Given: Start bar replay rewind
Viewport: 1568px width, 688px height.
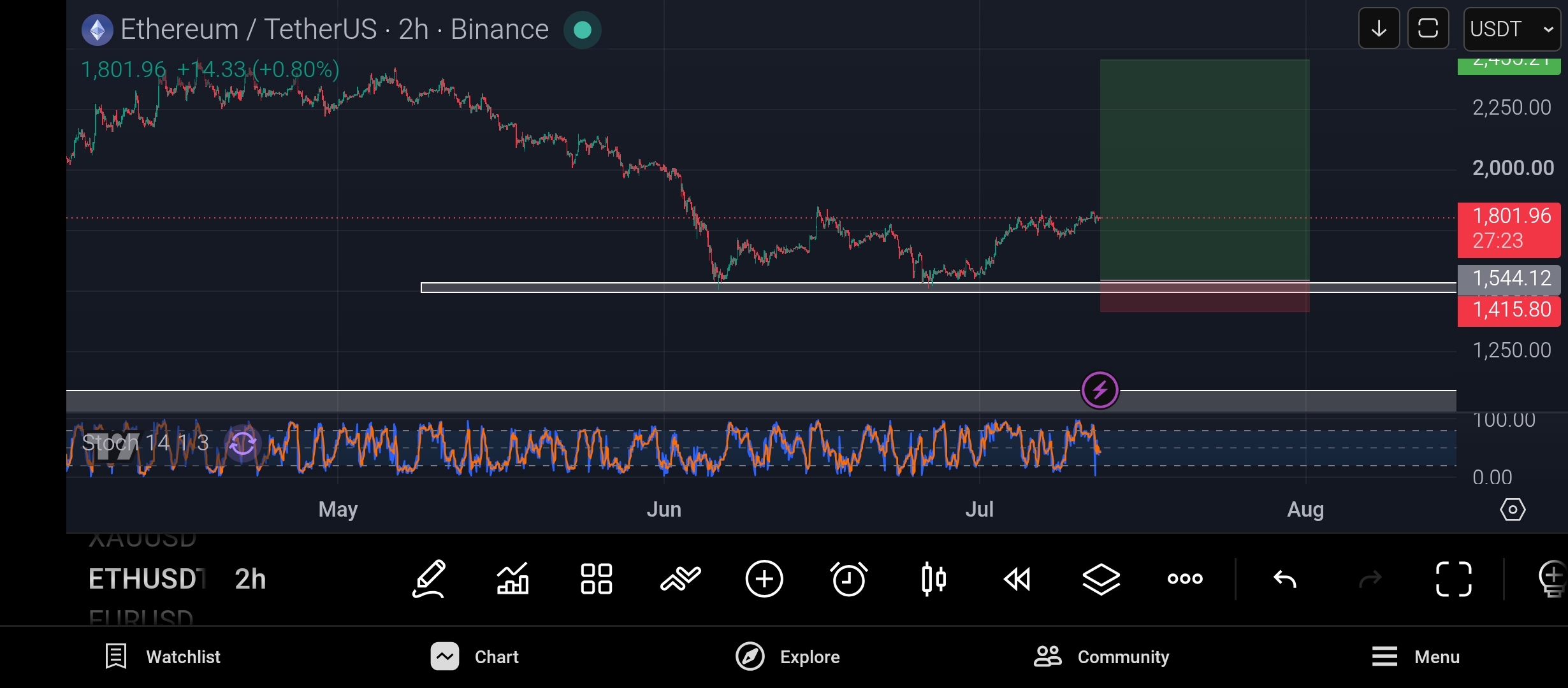Looking at the screenshot, I should point(1017,579).
